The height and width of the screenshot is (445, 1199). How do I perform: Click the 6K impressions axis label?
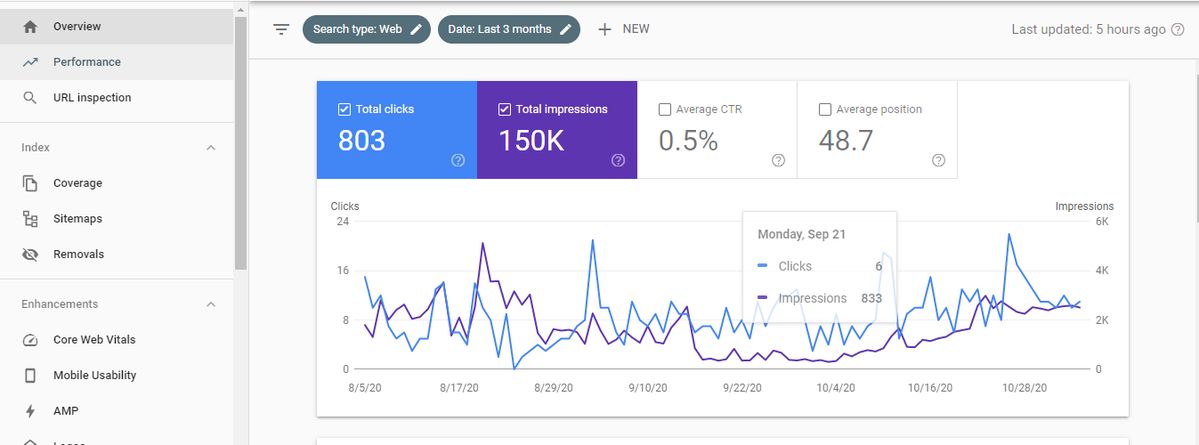1102,222
